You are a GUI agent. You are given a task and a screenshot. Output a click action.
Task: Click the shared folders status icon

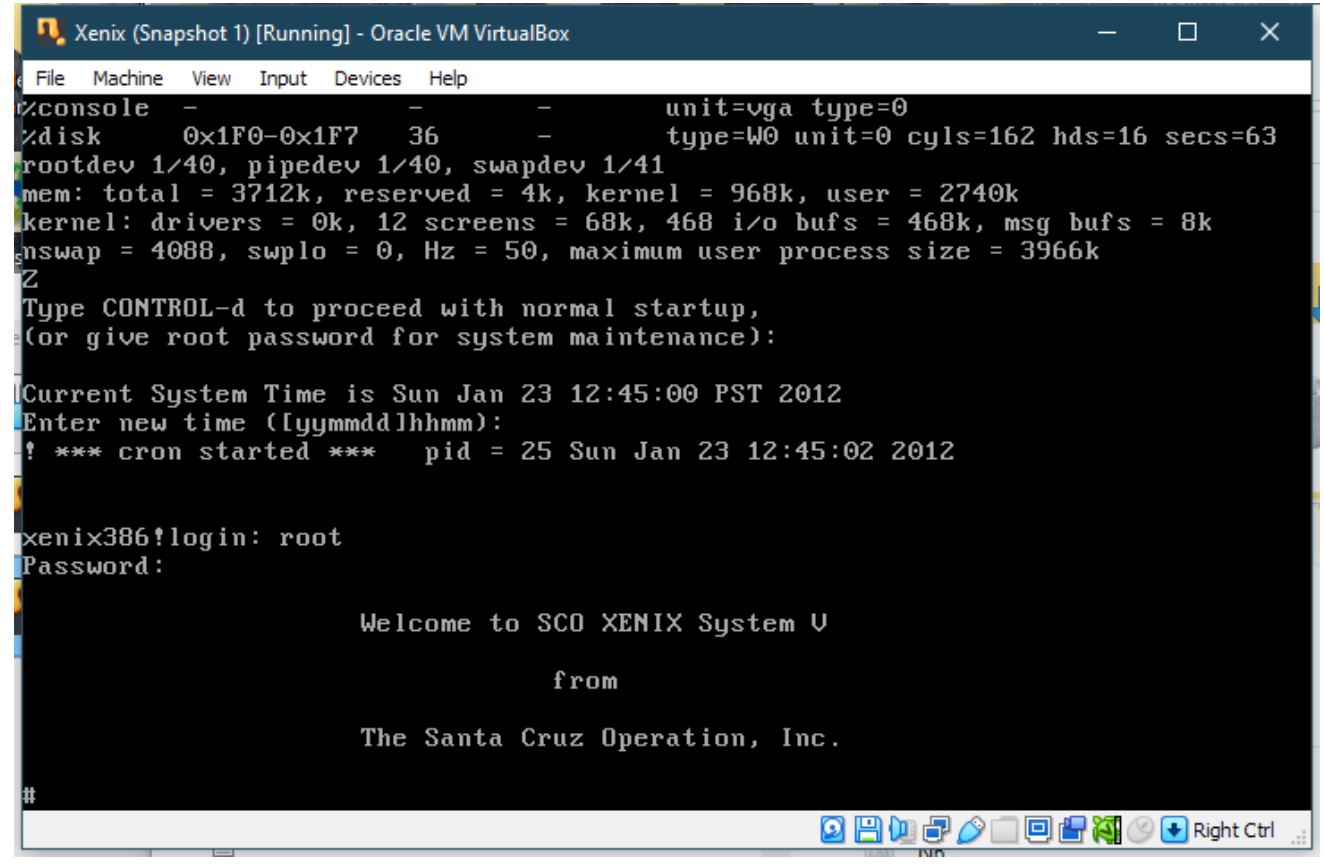click(x=1004, y=830)
